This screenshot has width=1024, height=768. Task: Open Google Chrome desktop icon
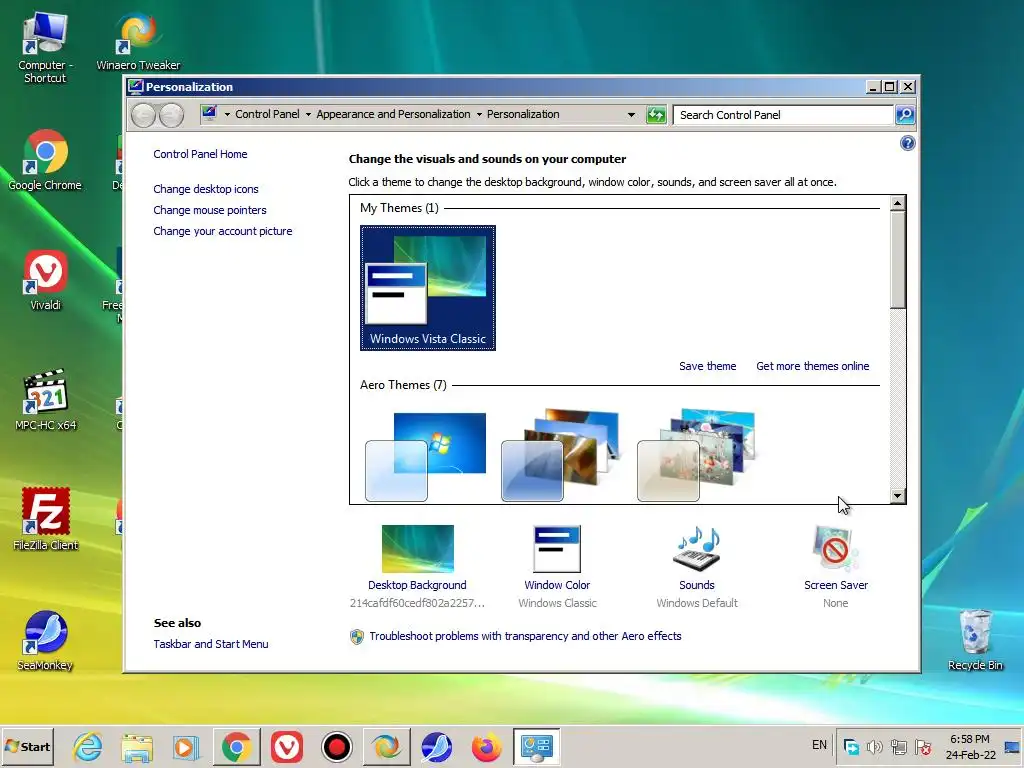click(x=44, y=161)
